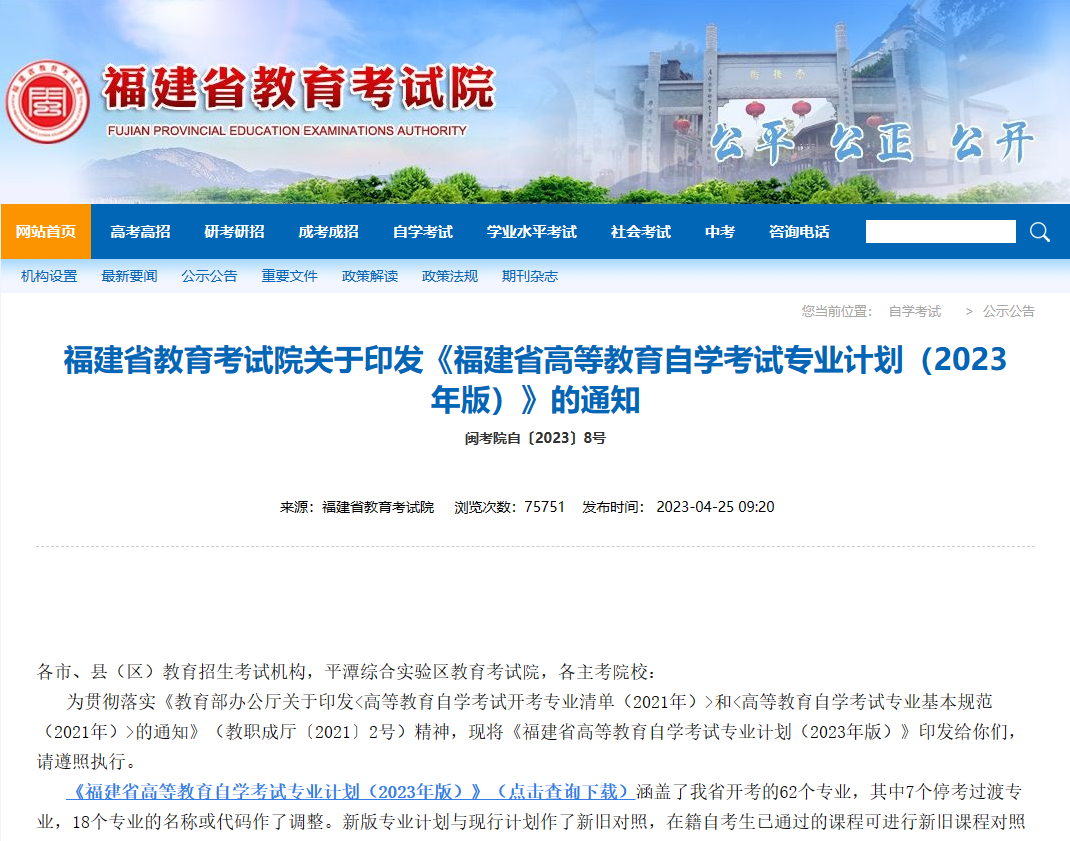Screen dimensions: 1070x841
Task: Navigate to 学业水平考试 page
Action: point(531,232)
